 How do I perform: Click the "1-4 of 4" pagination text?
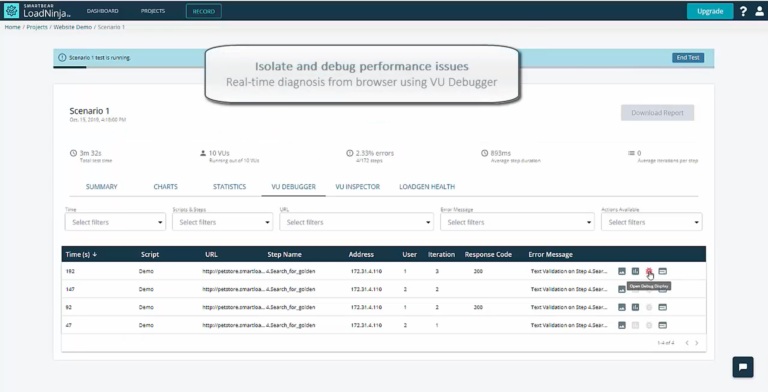click(x=666, y=343)
